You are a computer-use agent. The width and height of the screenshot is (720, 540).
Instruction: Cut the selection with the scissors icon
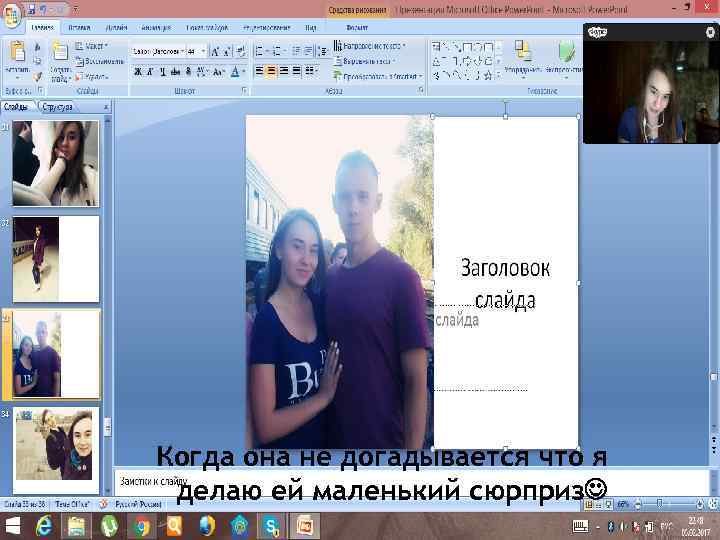point(38,47)
